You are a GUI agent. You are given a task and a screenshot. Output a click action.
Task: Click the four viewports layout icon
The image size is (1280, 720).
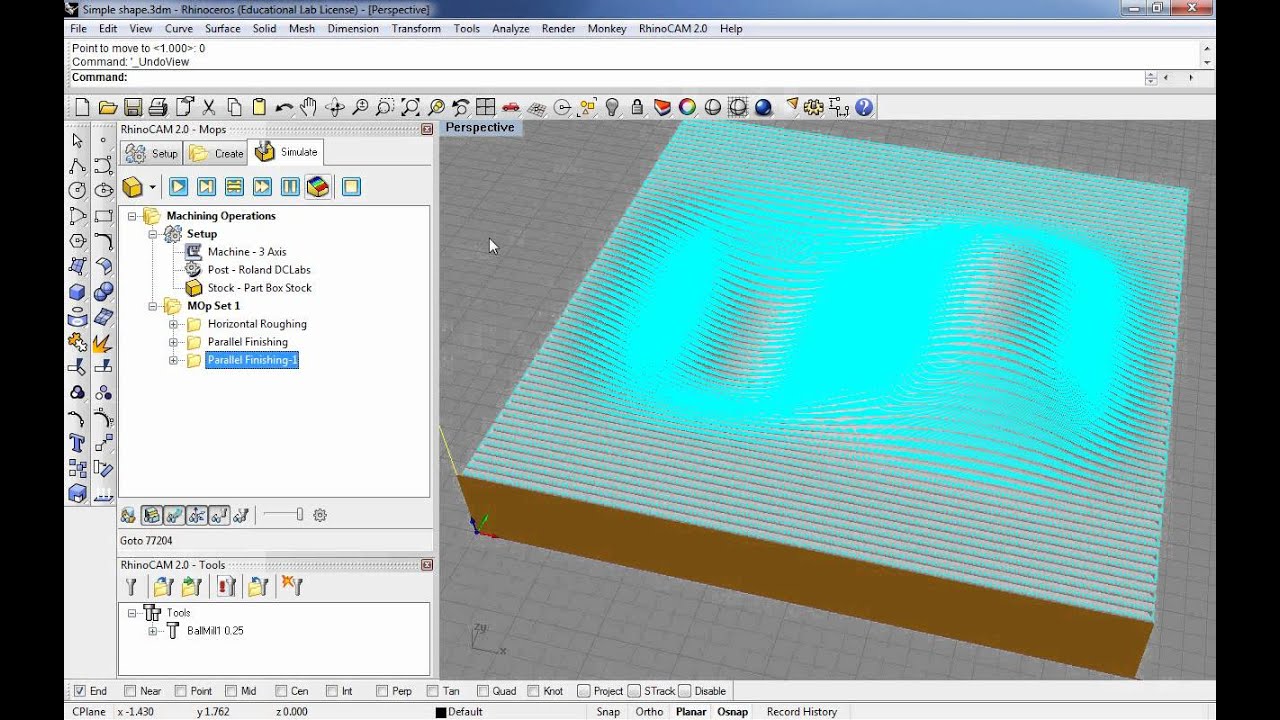[x=486, y=107]
